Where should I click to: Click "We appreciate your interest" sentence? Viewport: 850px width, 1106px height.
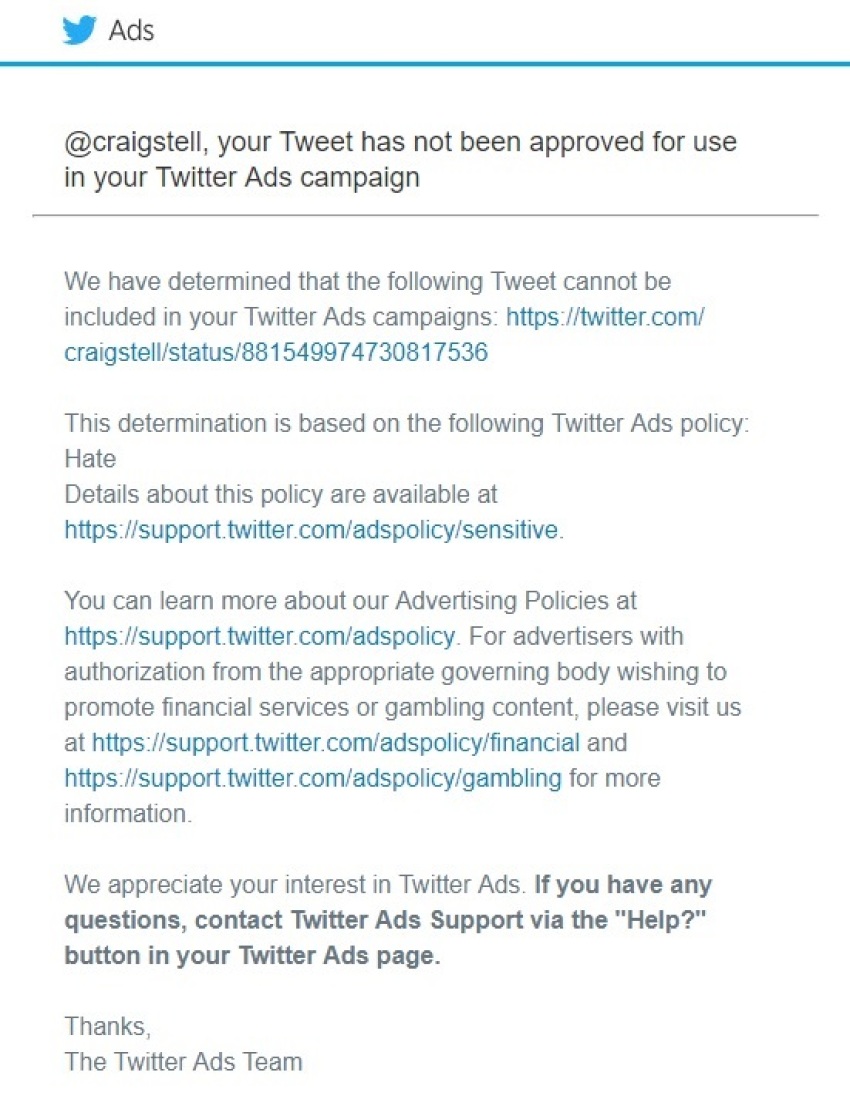(x=295, y=885)
